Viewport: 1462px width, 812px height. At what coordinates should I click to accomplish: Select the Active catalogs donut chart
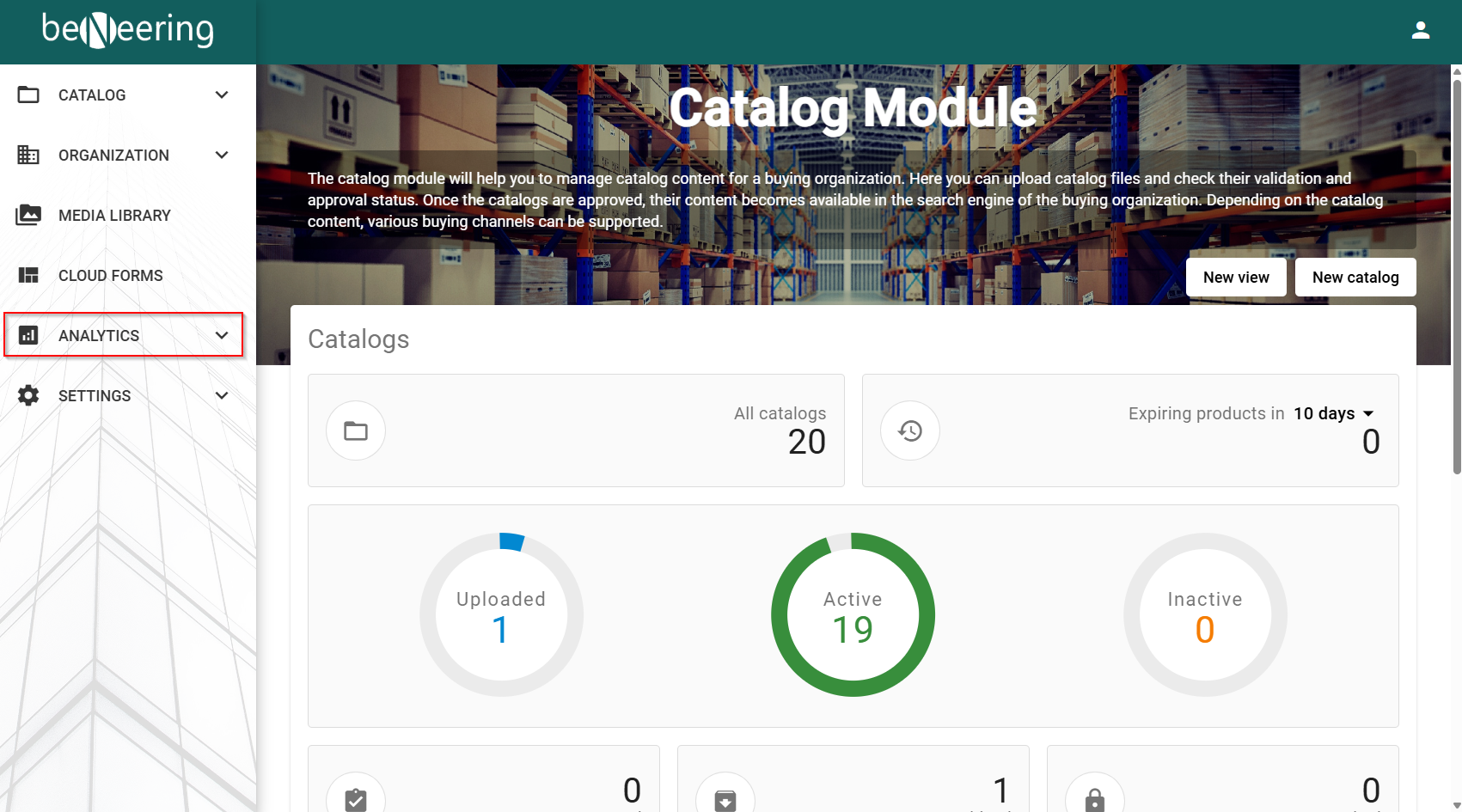[x=853, y=614]
